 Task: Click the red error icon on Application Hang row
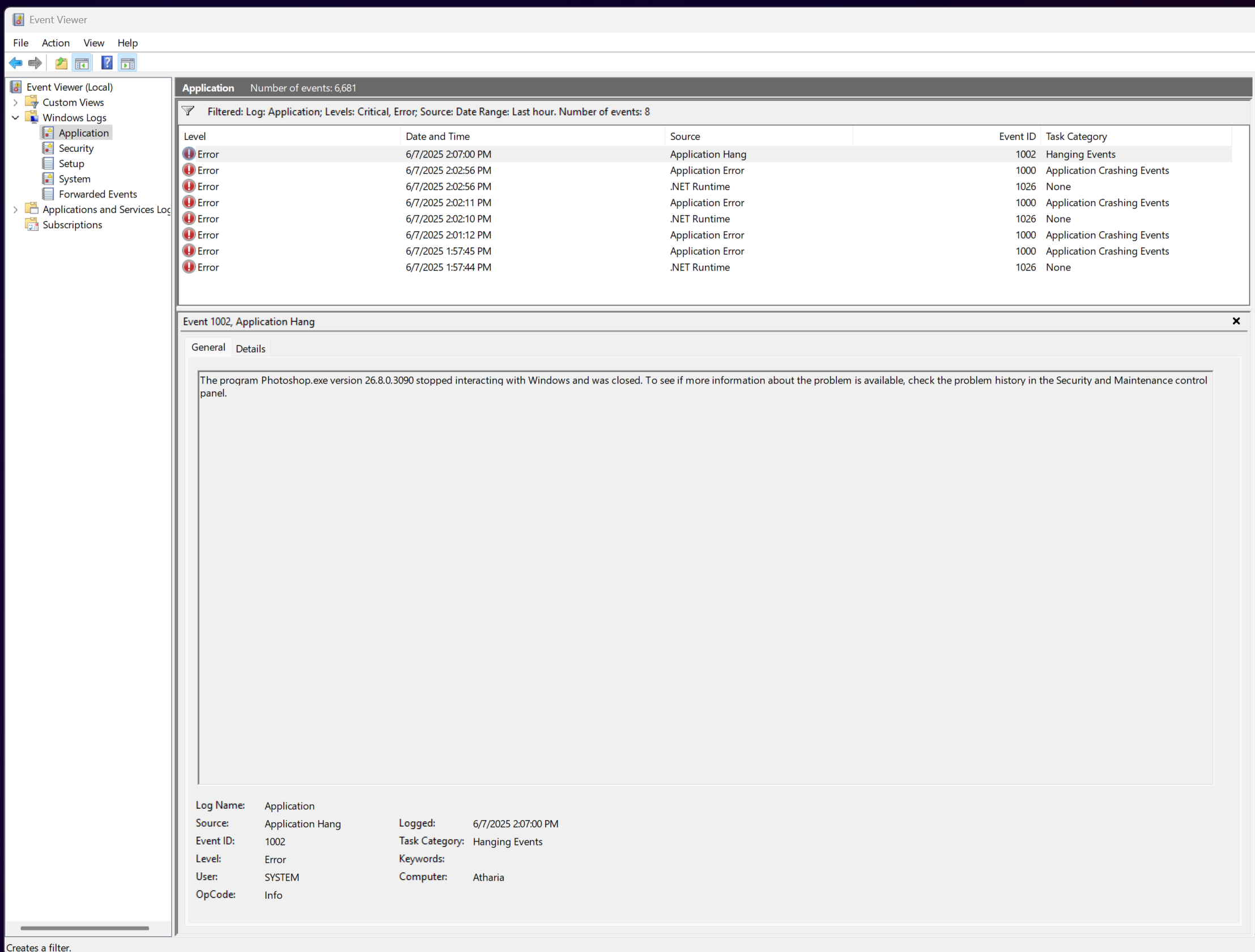189,153
